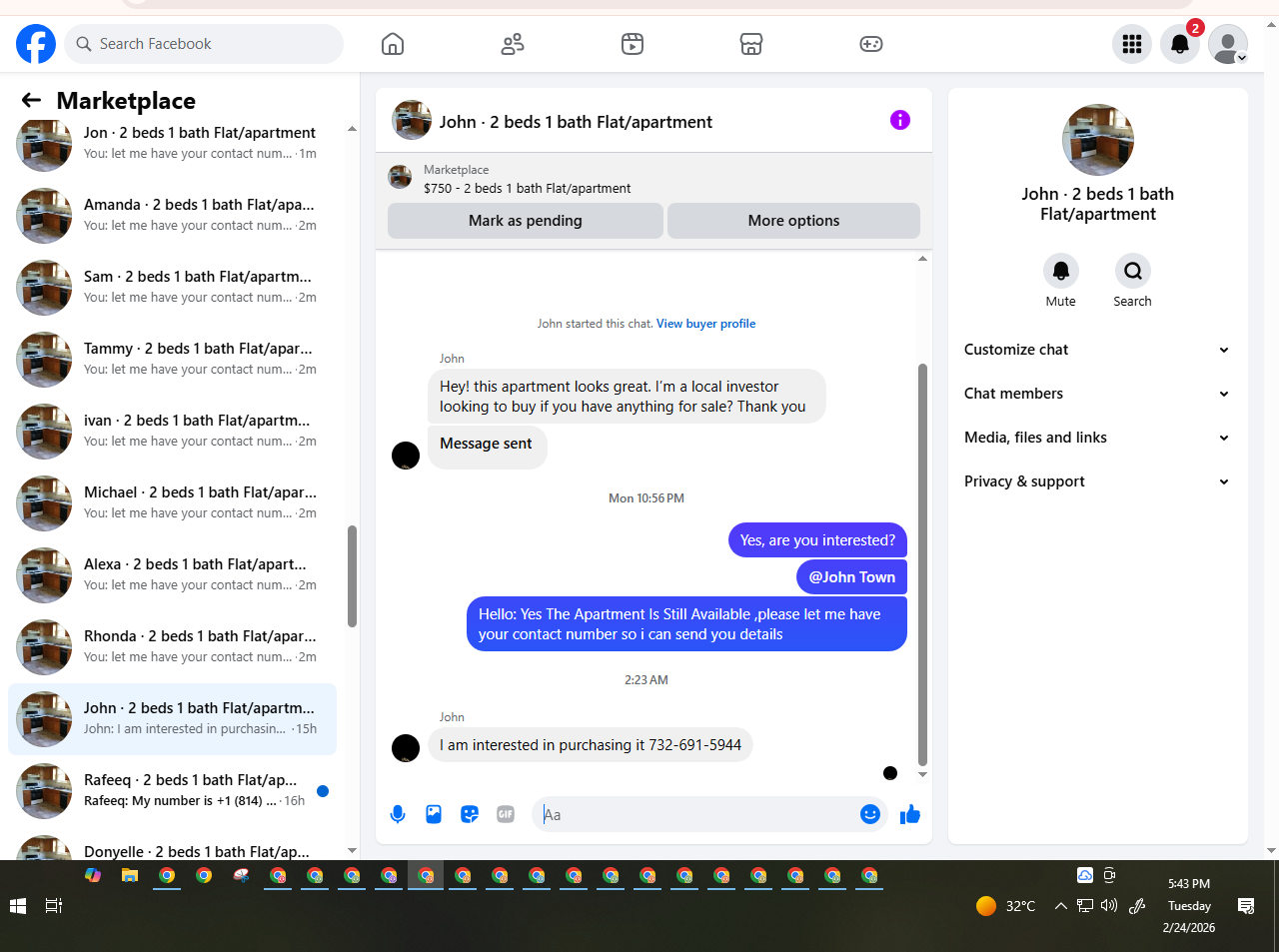Click John's avatar beside Message sent
Image resolution: width=1279 pixels, height=952 pixels.
406,456
